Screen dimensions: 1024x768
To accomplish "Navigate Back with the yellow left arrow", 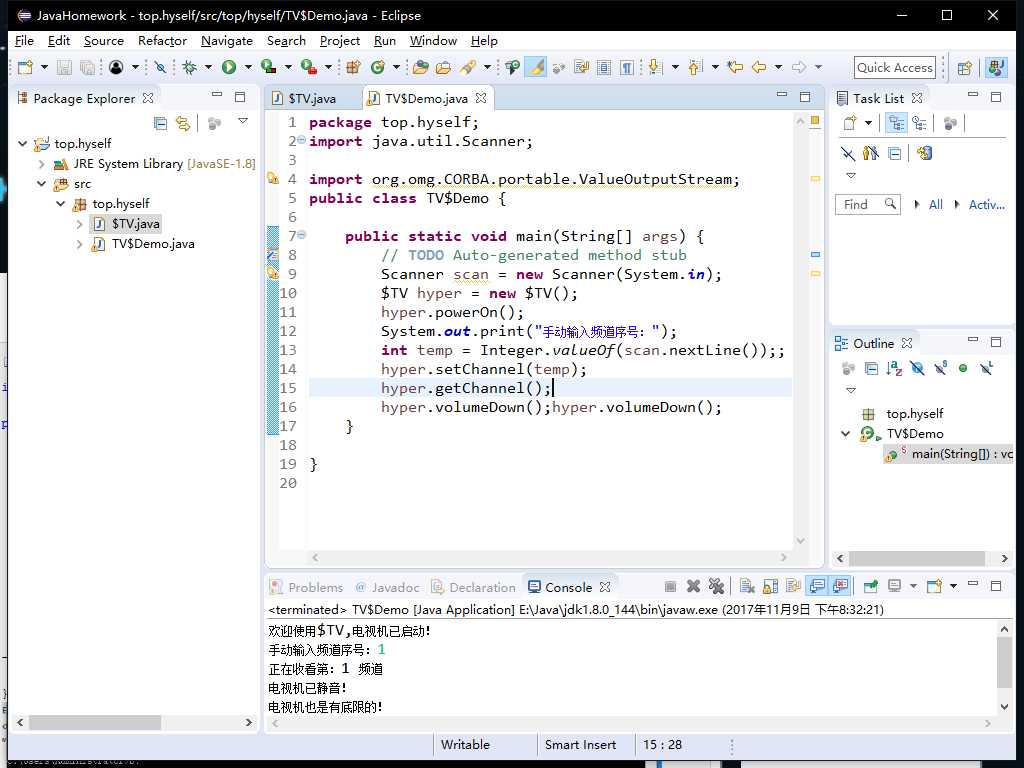I will pyautogui.click(x=759, y=67).
